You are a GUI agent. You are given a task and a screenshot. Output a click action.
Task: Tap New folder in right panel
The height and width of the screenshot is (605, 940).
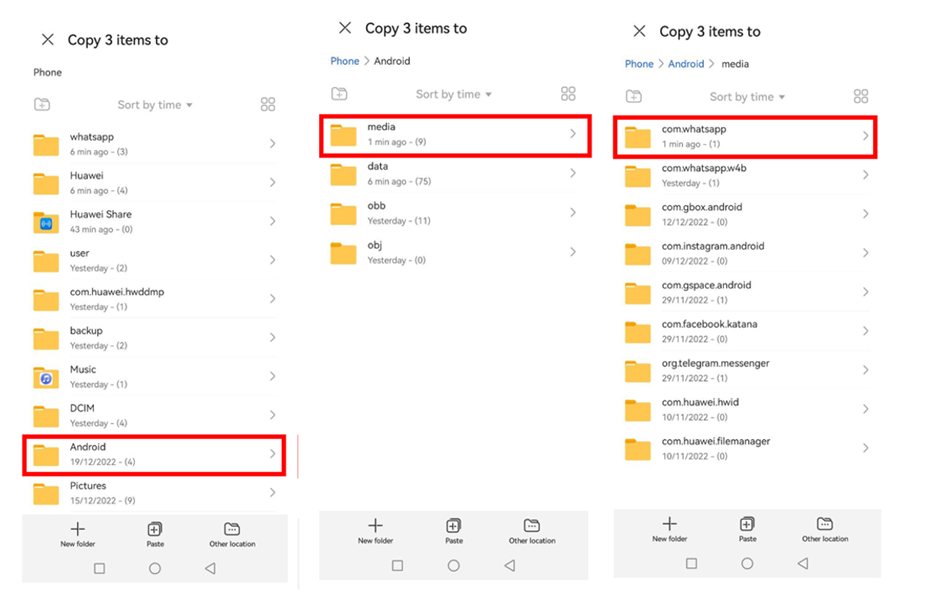point(670,529)
